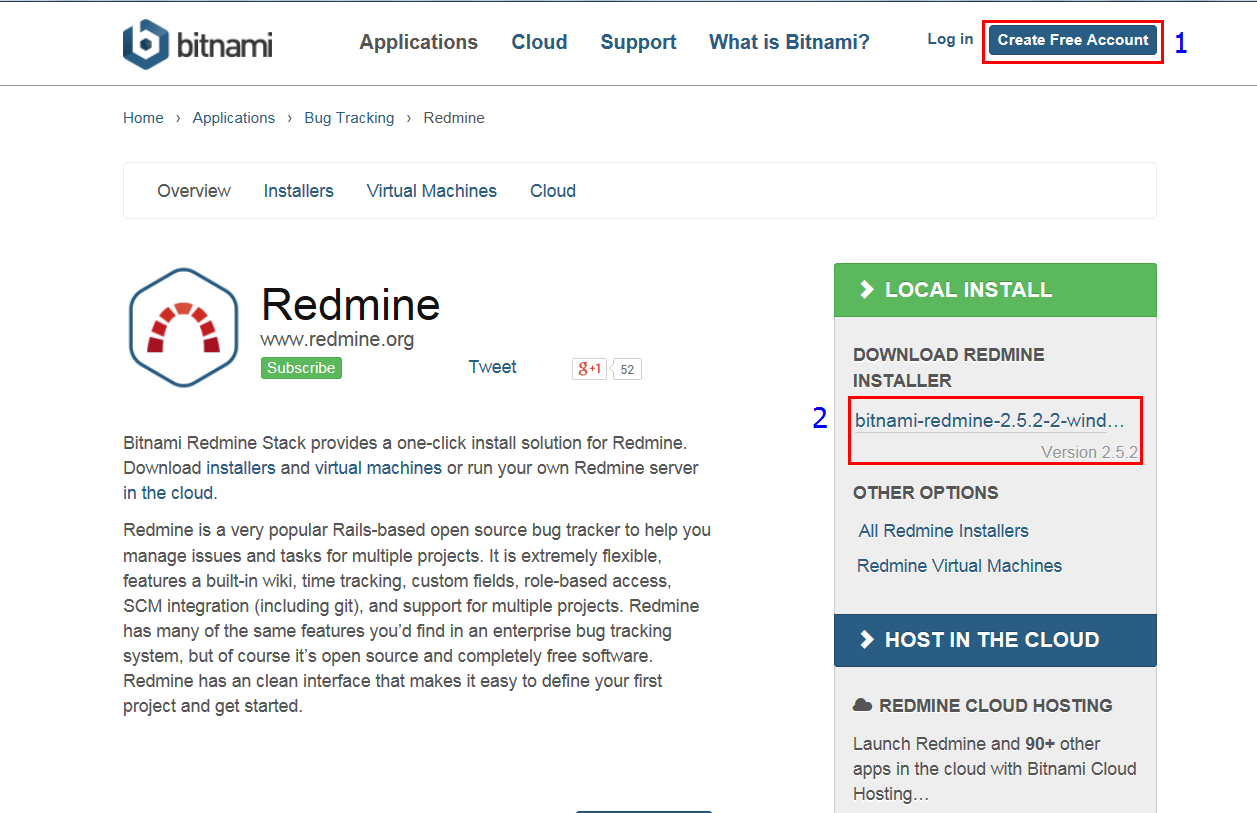Switch to the Cloud tab below breadcrumb
The height and width of the screenshot is (813, 1257).
click(553, 191)
